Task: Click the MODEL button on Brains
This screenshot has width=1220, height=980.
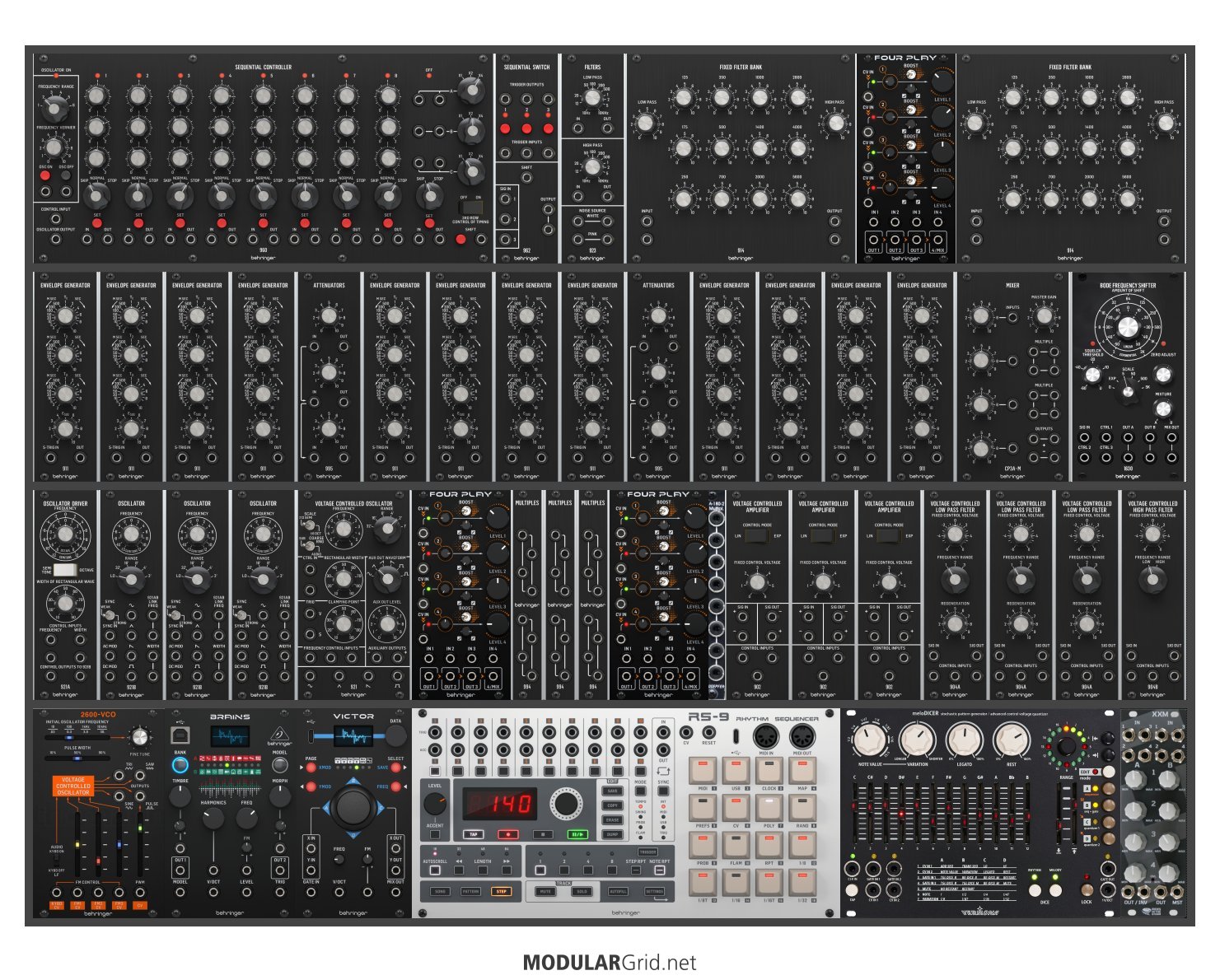Action: pyautogui.click(x=280, y=765)
